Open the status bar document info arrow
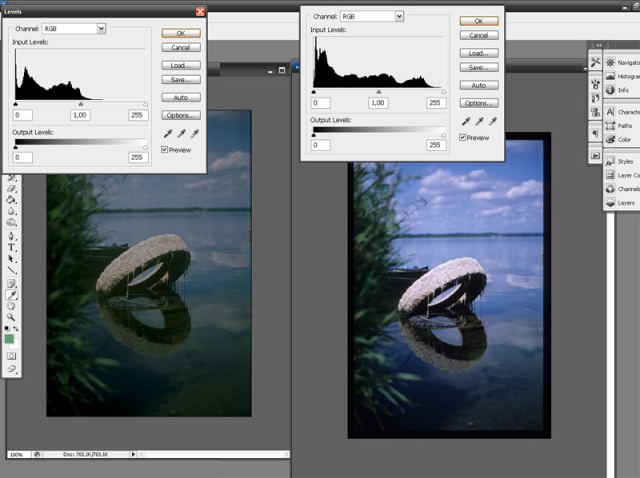Image resolution: width=640 pixels, height=478 pixels. [133, 454]
